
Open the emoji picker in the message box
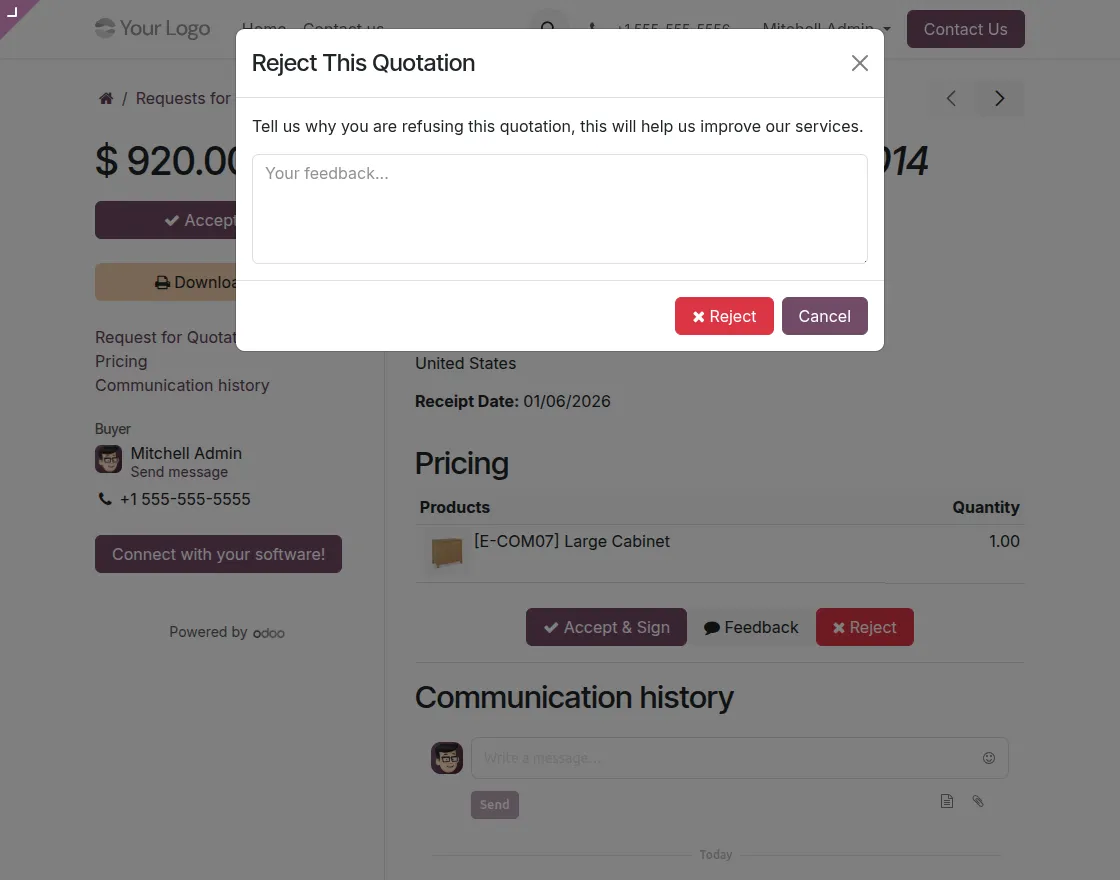tap(988, 758)
